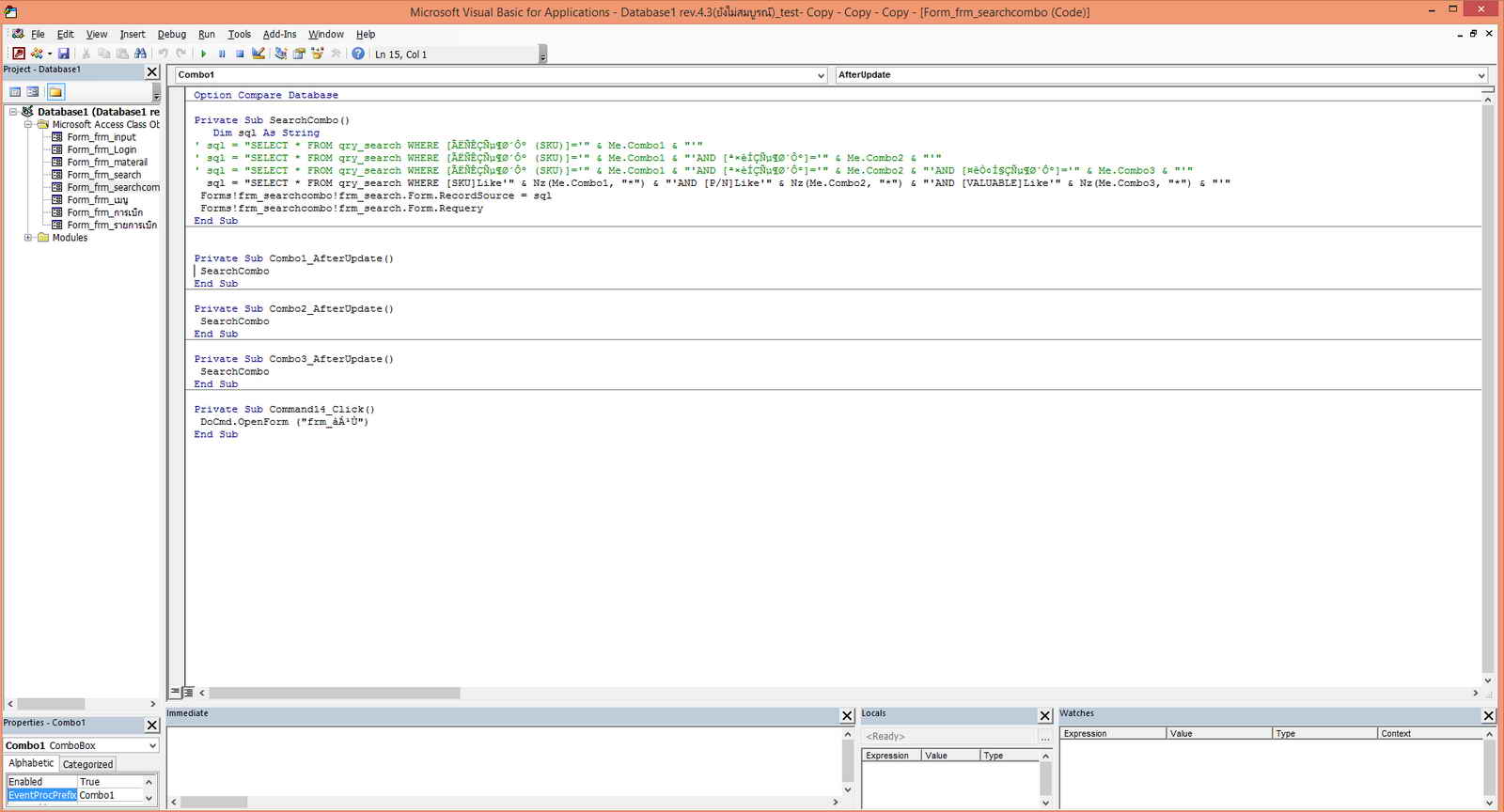Click the Locals call stack ellipsis button
The image size is (1504, 812).
[x=1044, y=737]
